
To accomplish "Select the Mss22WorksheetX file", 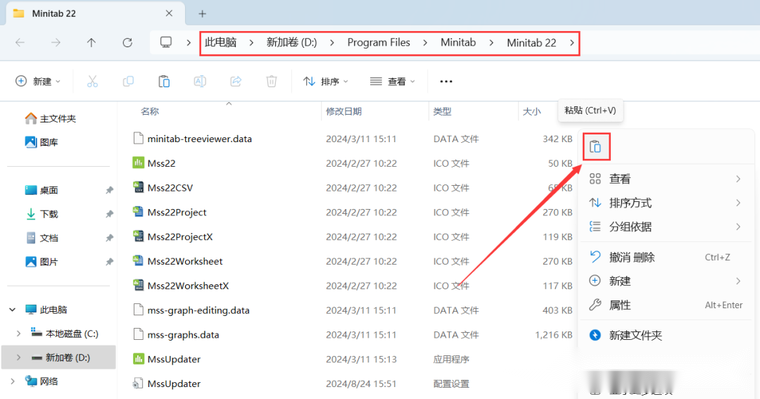I will 181,286.
